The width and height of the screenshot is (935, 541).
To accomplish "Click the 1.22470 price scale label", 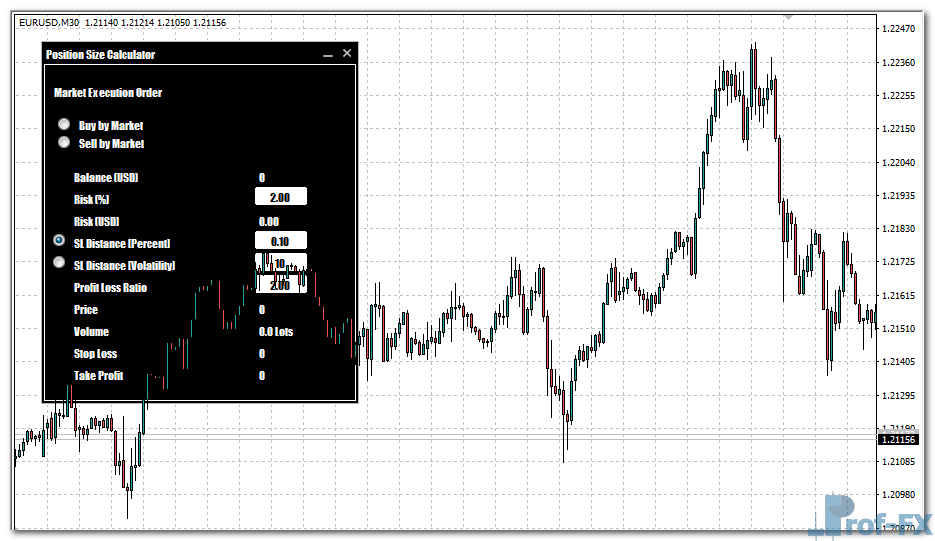I will [x=900, y=29].
